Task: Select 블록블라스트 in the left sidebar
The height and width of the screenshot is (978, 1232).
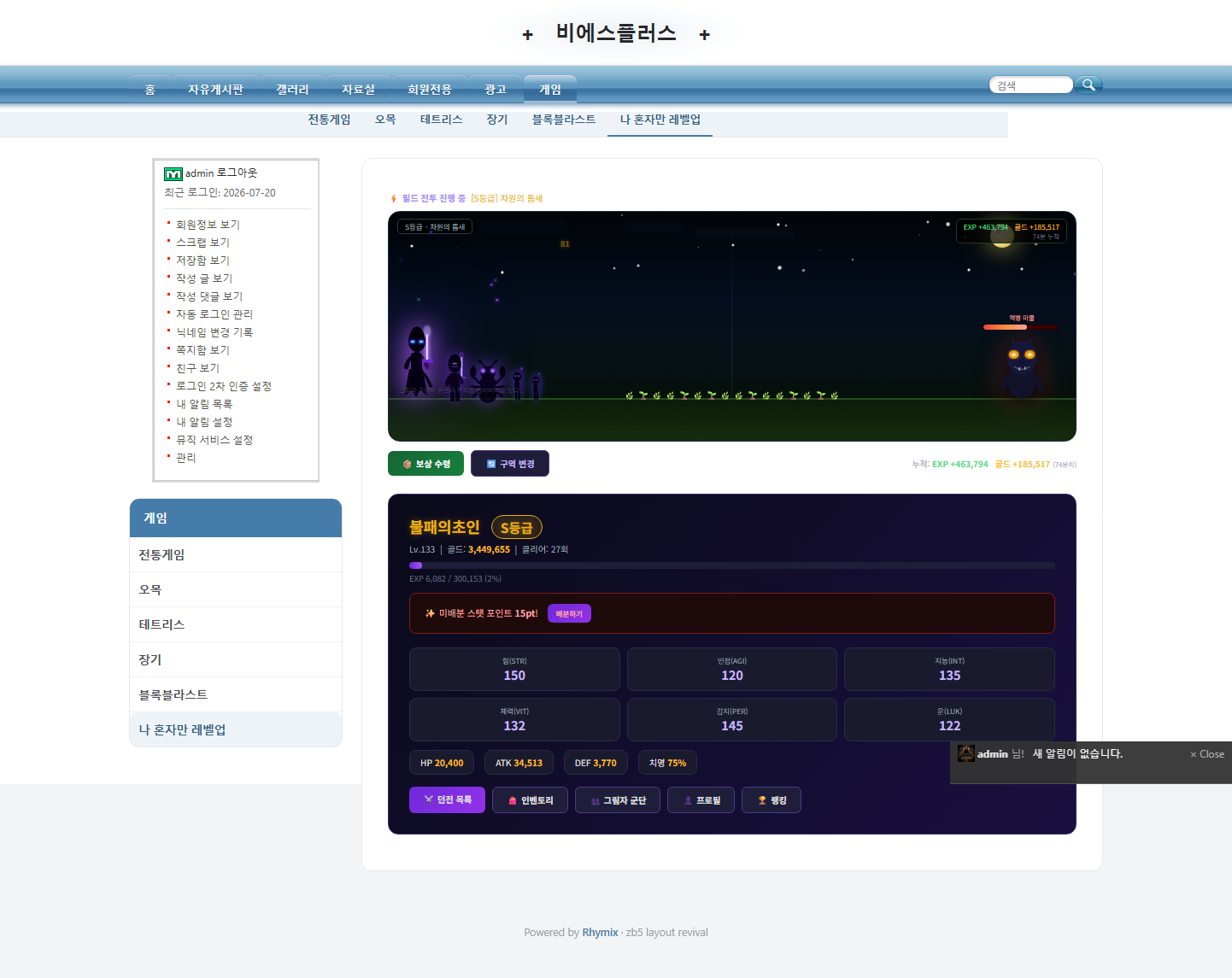Action: [236, 694]
